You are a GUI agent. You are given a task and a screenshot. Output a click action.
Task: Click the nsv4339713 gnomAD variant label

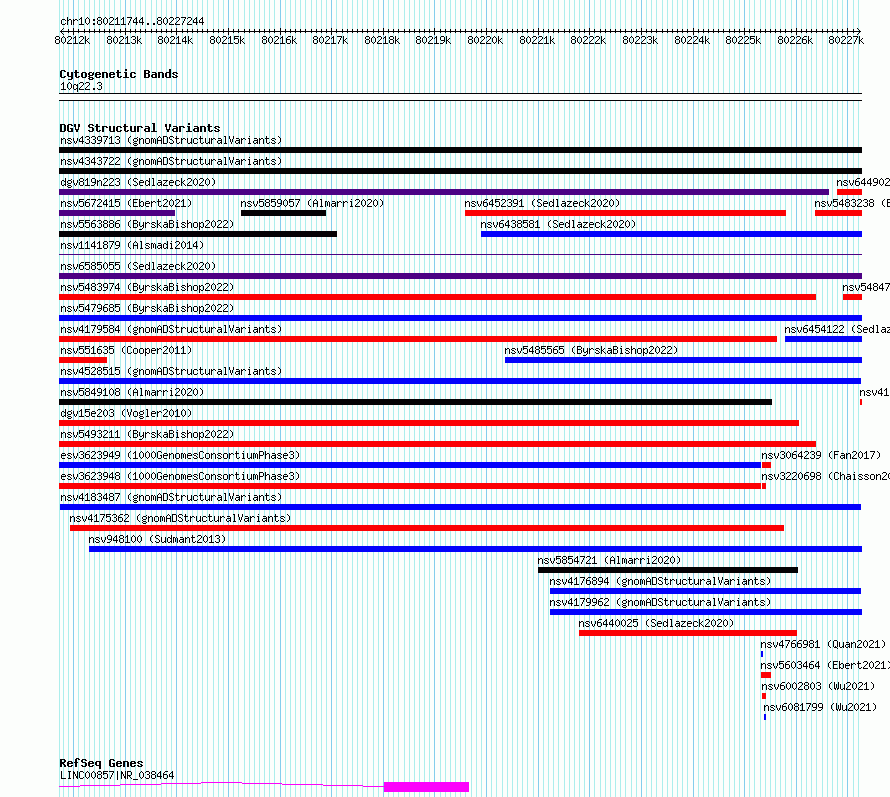(x=171, y=140)
